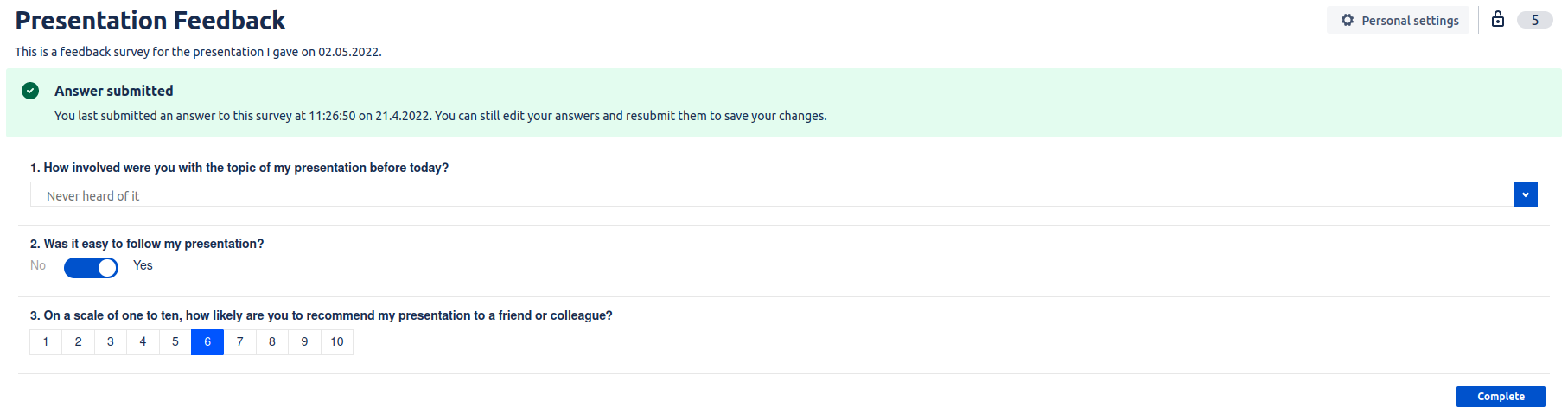1568x414 pixels.
Task: Toggle the easy-to-follow Yes/No switch
Action: pyautogui.click(x=91, y=268)
